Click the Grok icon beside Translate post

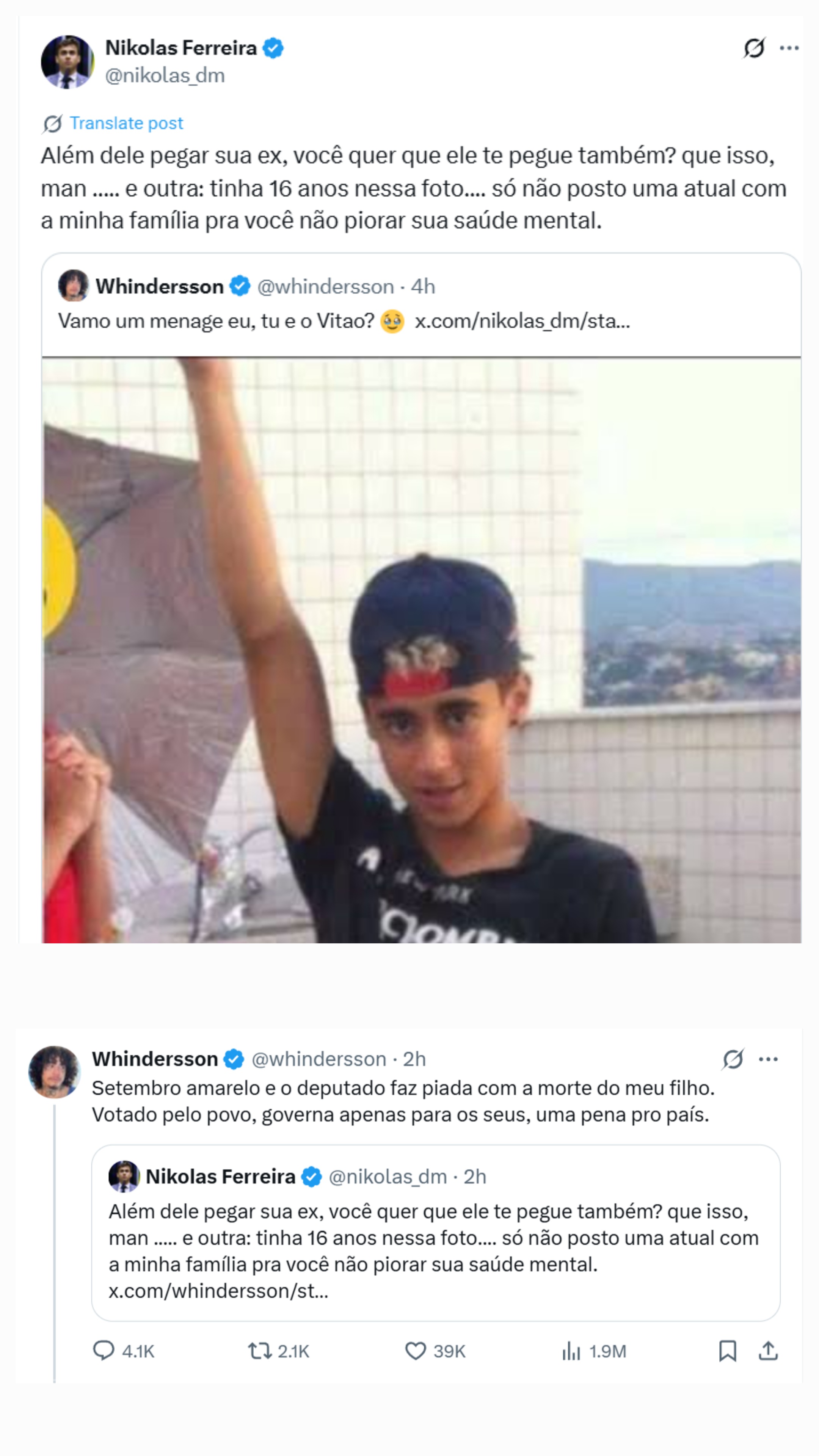[52, 124]
